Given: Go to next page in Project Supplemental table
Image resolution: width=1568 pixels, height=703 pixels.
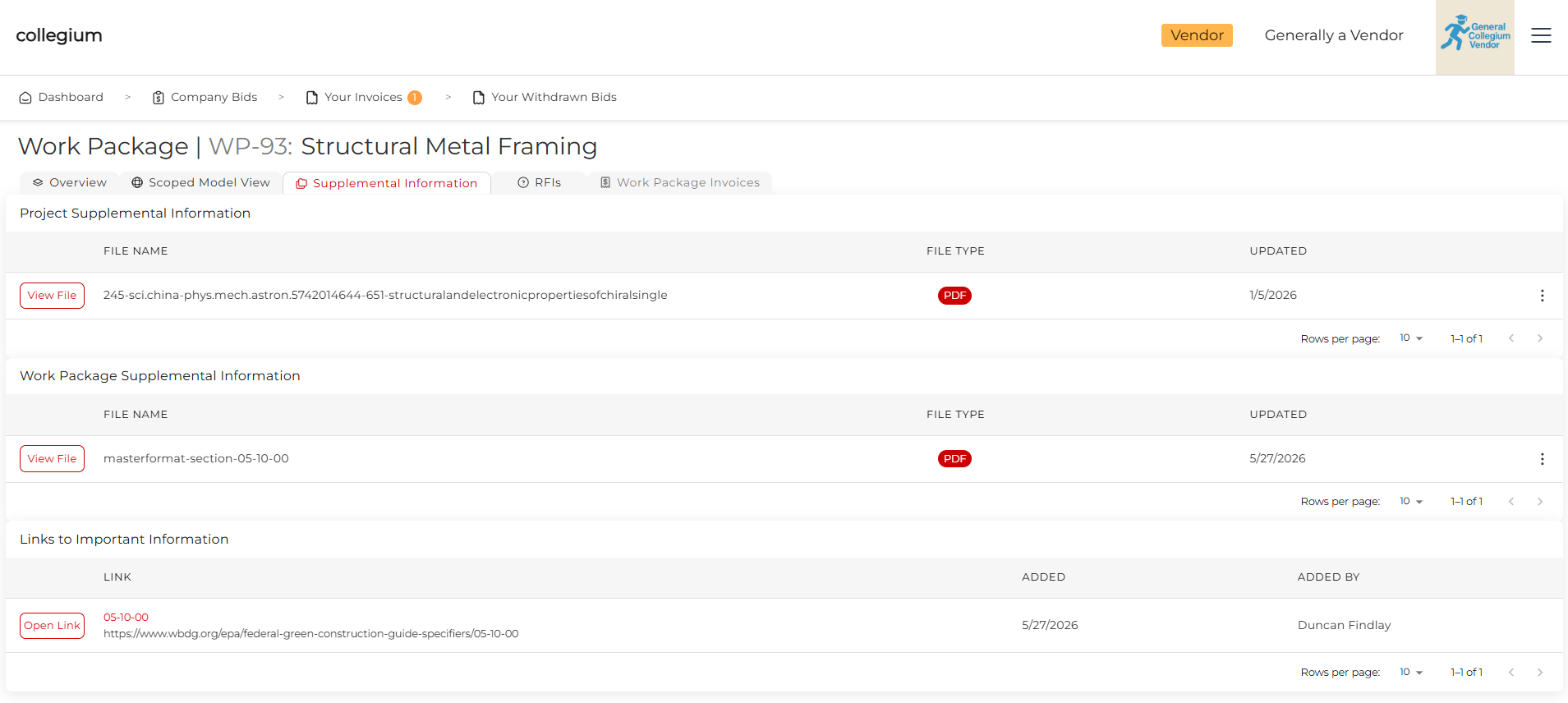Looking at the screenshot, I should (1540, 338).
